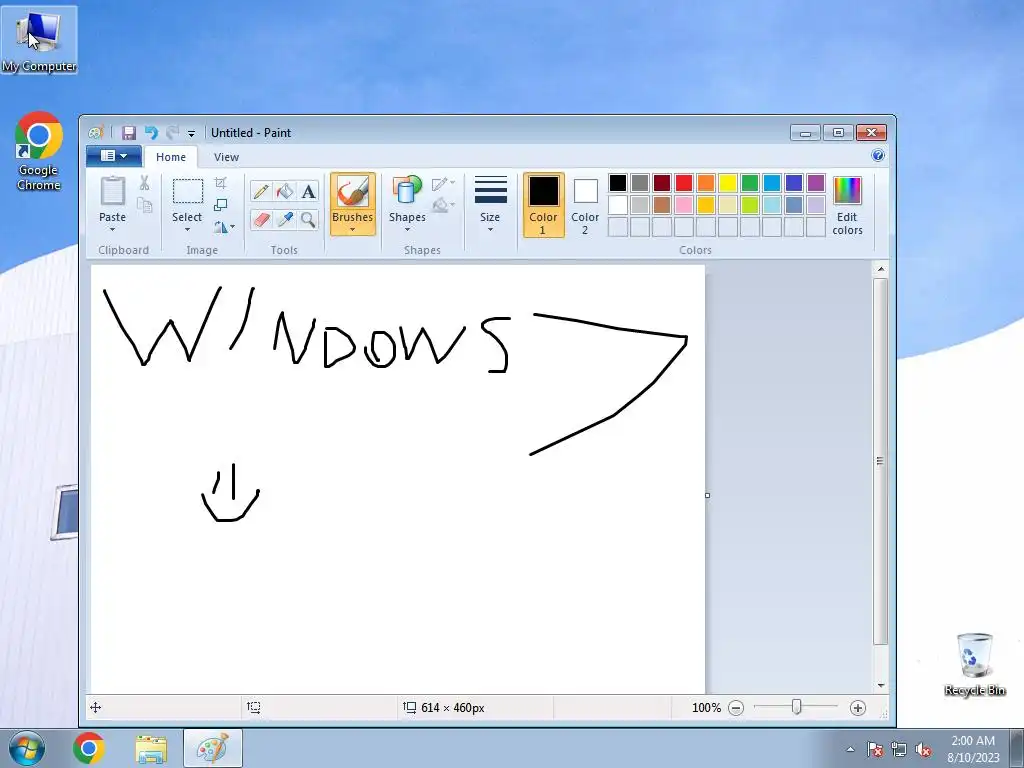Select the Fill with color bucket tool

285,191
